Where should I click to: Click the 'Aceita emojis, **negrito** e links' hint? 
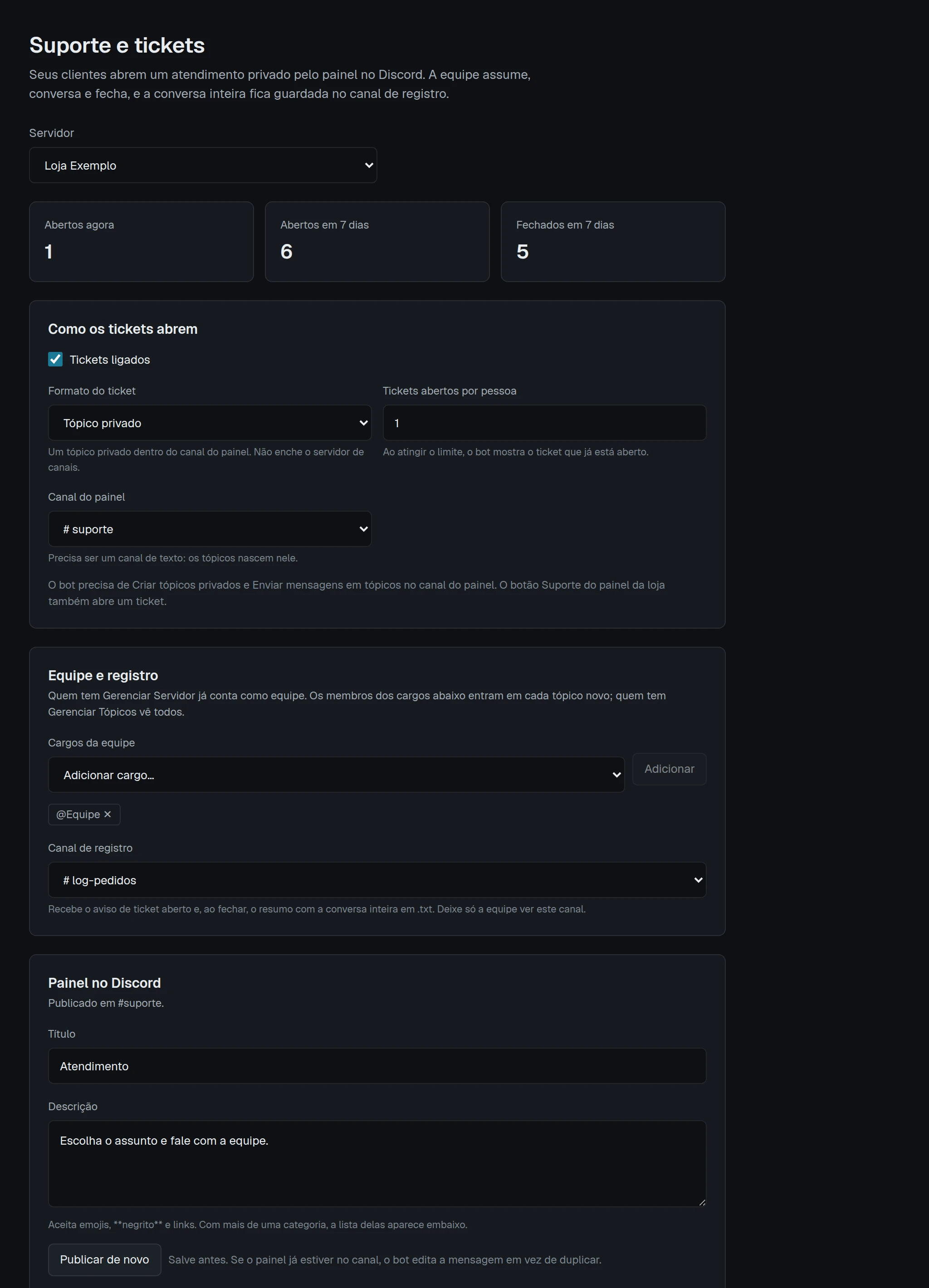click(258, 1225)
